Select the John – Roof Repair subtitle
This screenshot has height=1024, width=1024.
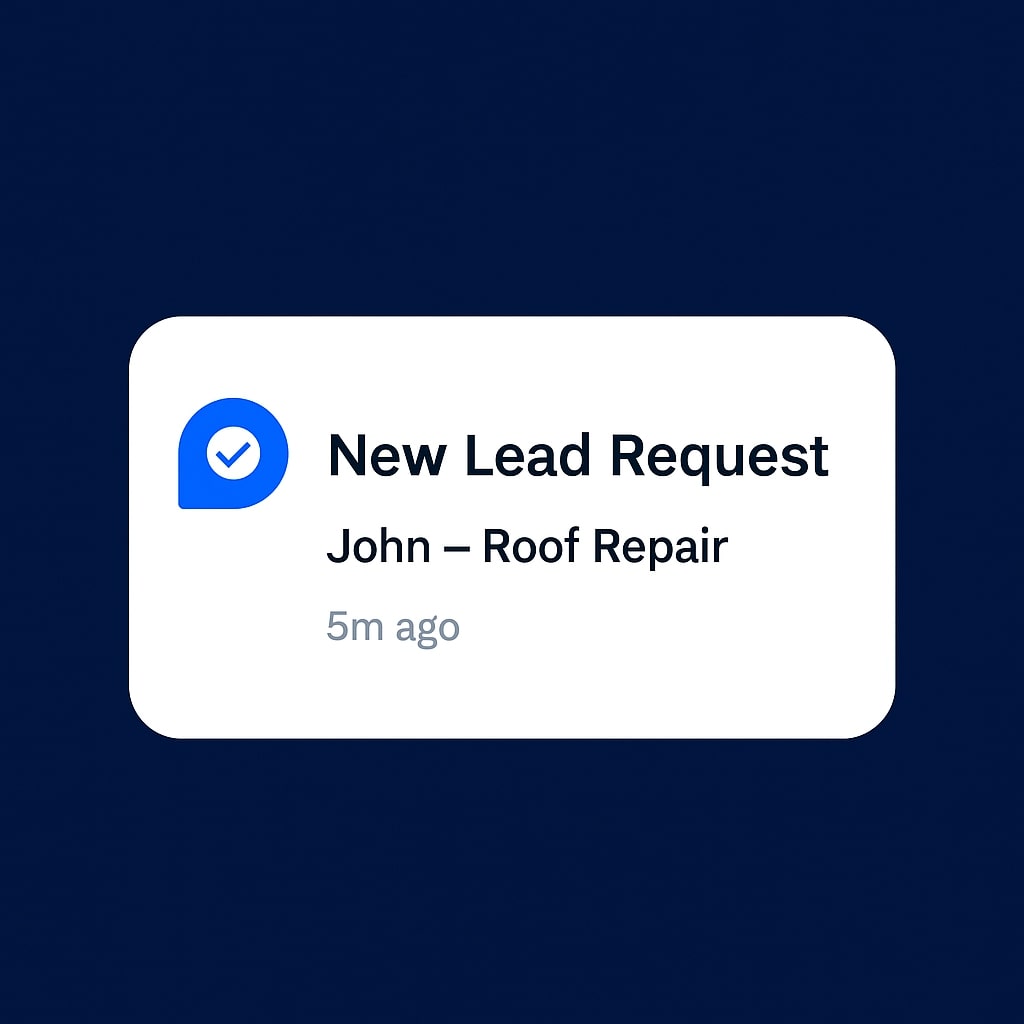(528, 547)
